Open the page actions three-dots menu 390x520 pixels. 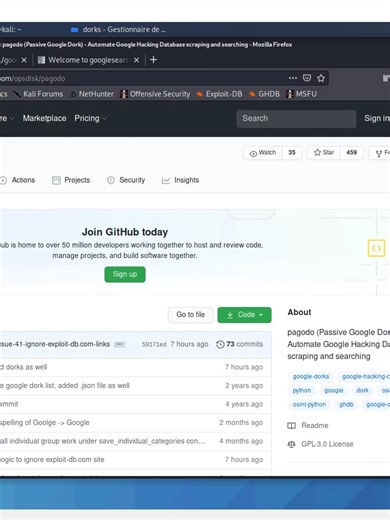(x=293, y=78)
